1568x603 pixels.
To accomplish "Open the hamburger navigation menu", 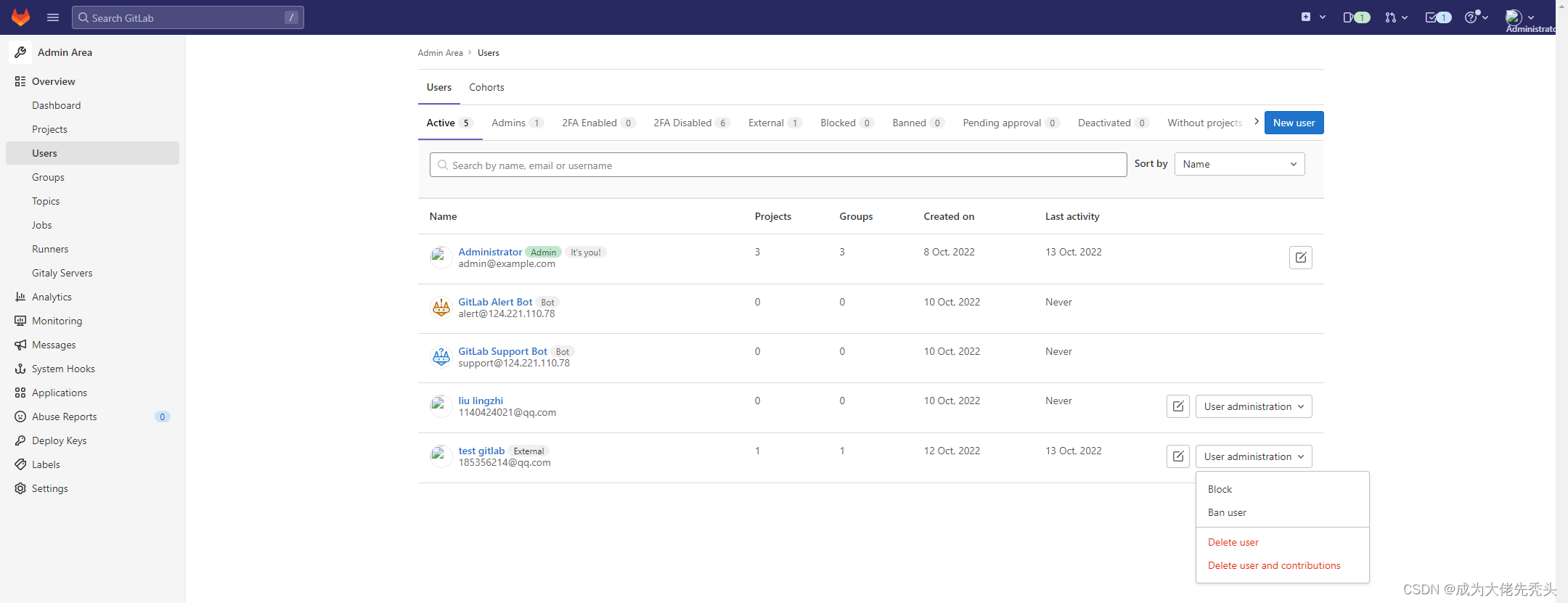I will click(53, 17).
